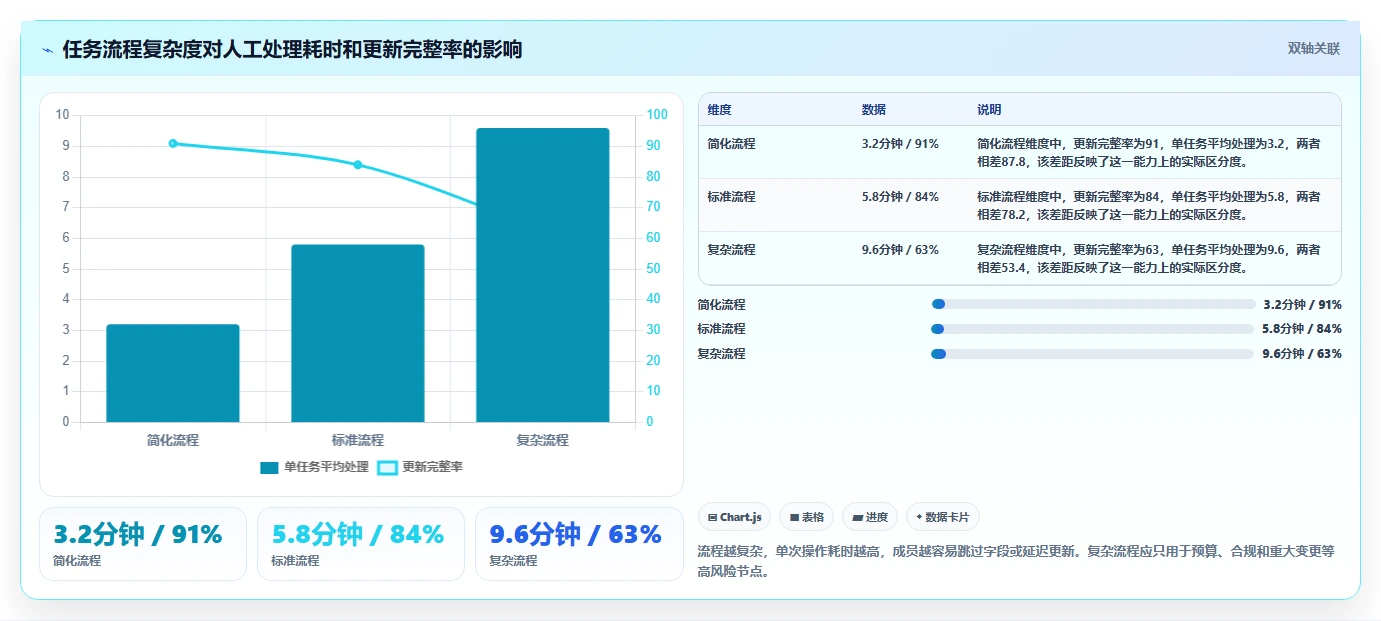Click the summary paragraph starting 流程越复杂

(1016, 562)
